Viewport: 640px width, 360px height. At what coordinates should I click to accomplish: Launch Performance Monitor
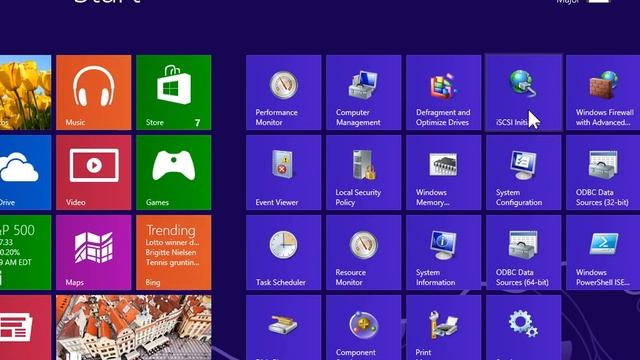(x=283, y=93)
